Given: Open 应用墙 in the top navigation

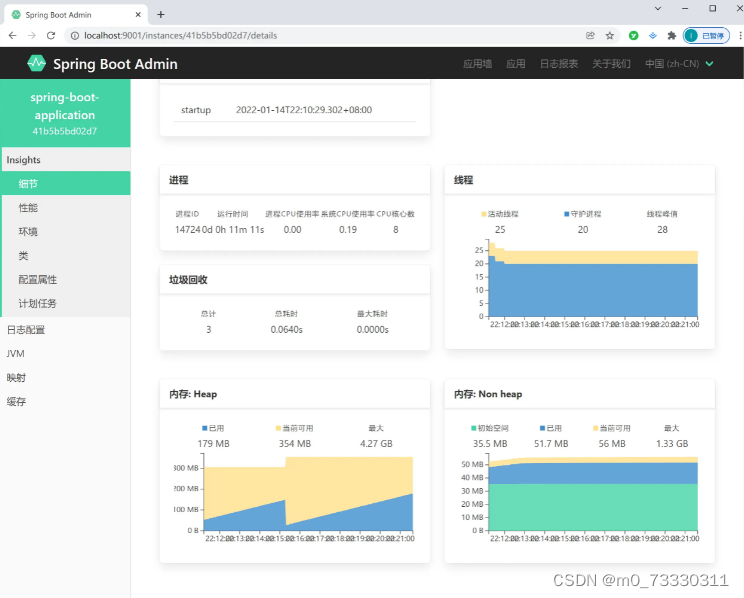Looking at the screenshot, I should click(477, 64).
